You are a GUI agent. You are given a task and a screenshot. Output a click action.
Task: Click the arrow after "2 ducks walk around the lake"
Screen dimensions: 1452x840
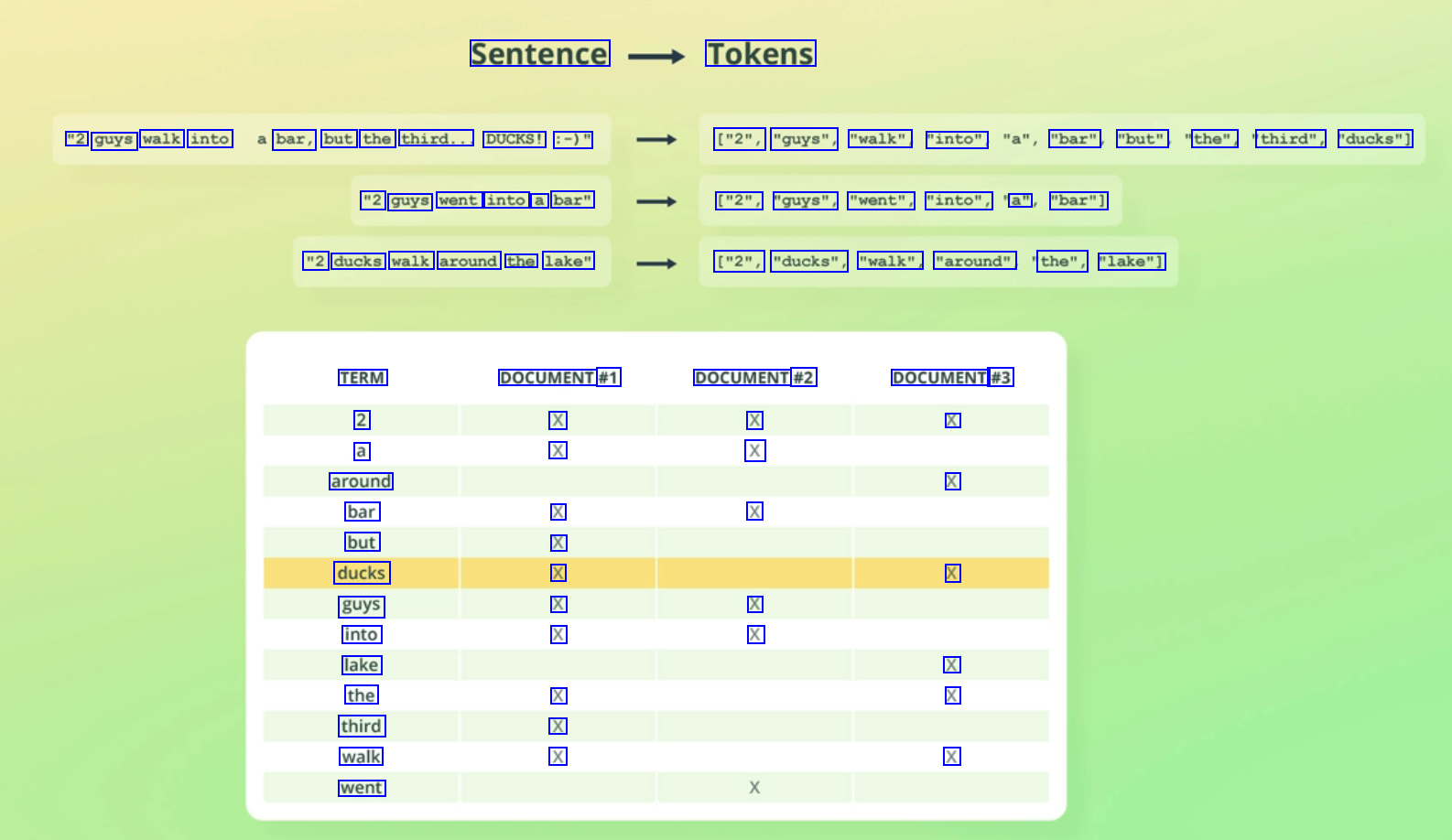(656, 264)
